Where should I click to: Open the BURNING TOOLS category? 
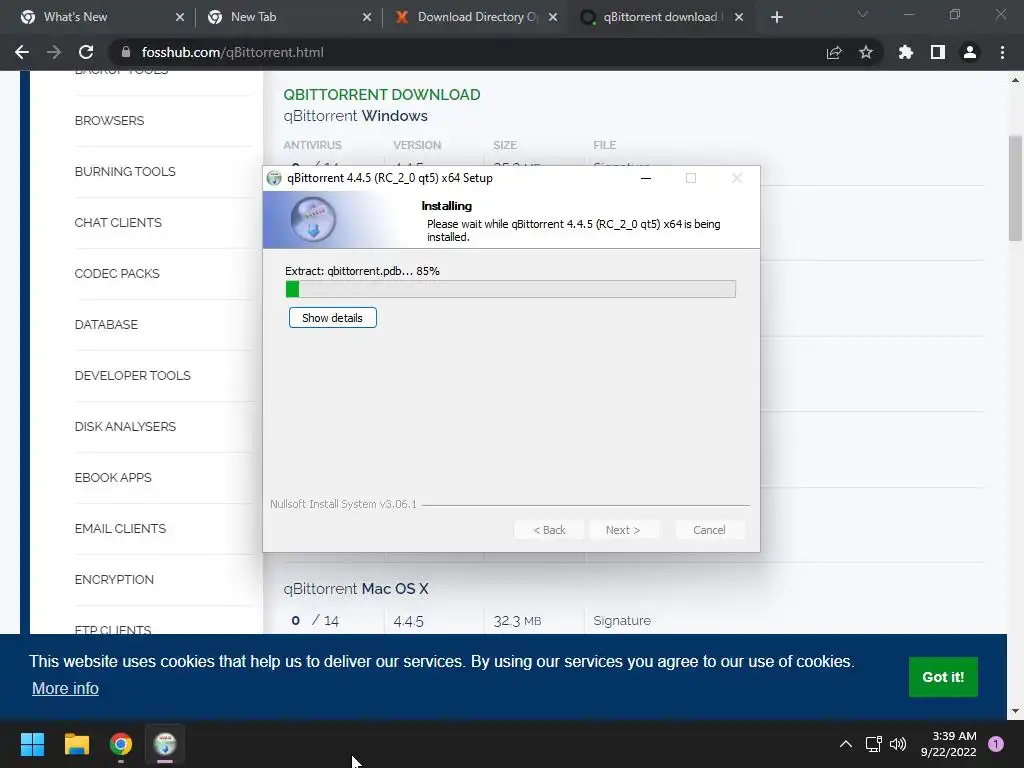pos(125,172)
